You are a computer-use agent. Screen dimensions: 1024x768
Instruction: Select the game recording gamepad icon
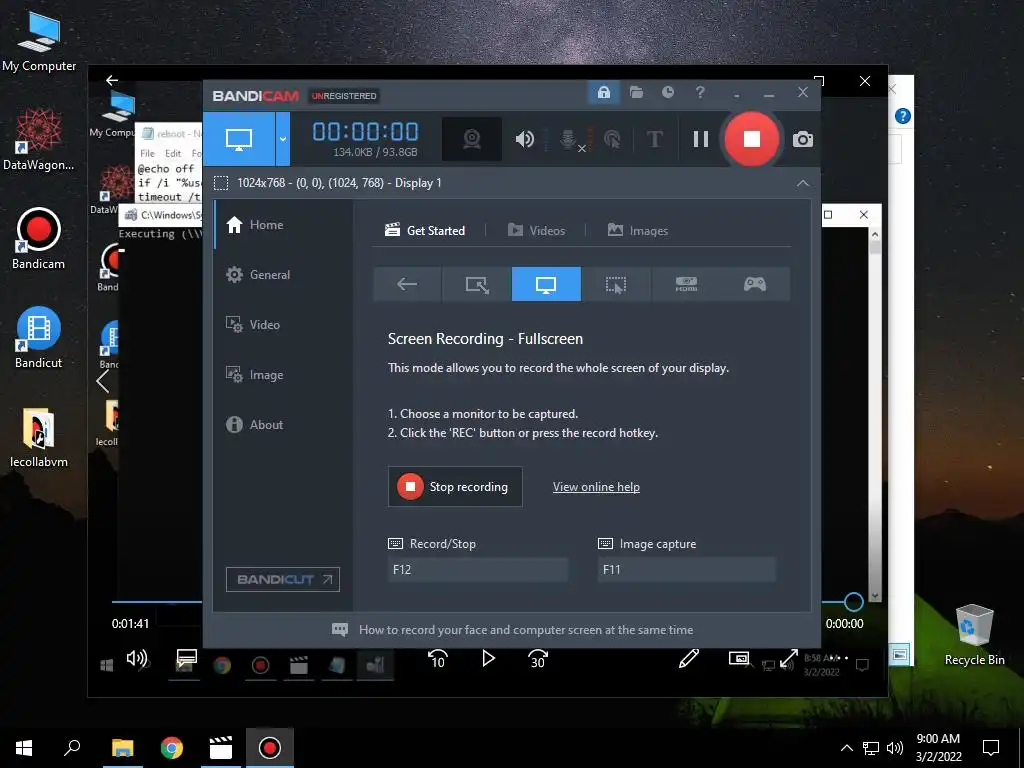click(755, 284)
